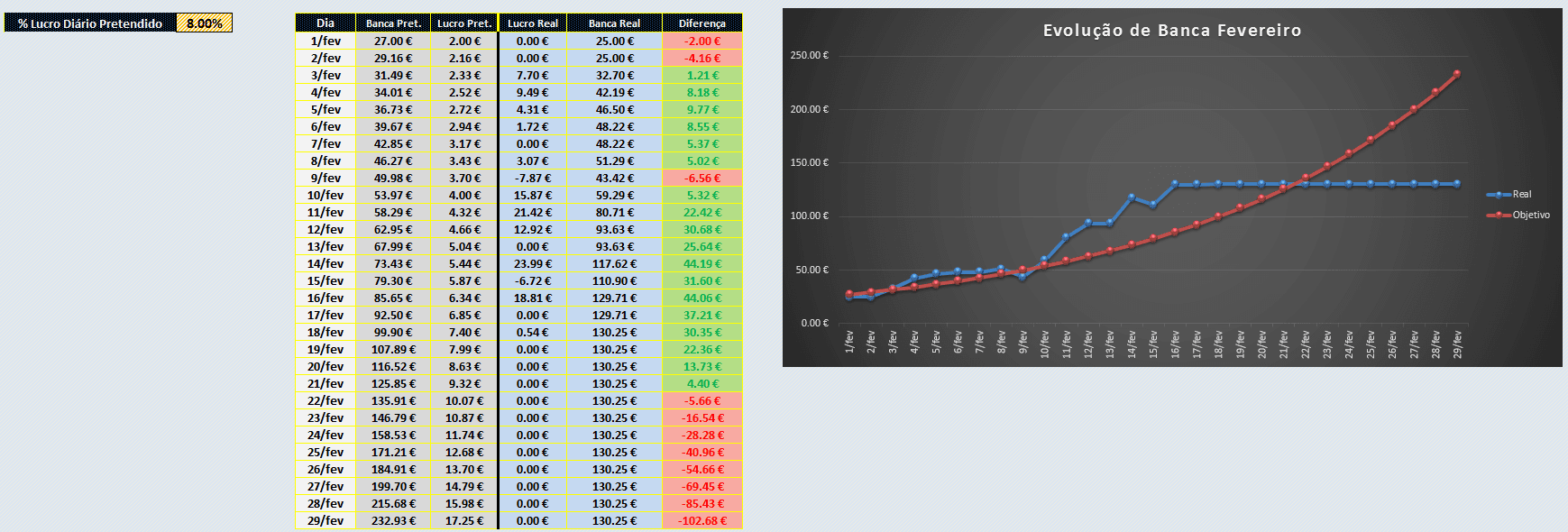
Task: Click the '100.00 €' chart axis label
Action: [809, 216]
